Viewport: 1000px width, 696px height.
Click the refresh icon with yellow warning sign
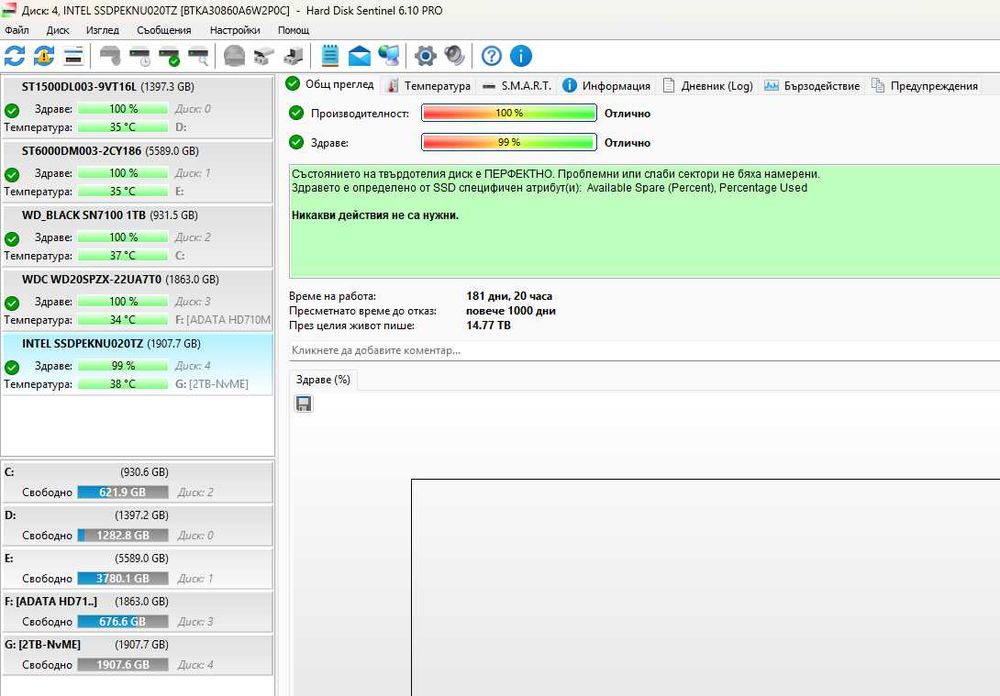click(x=43, y=56)
